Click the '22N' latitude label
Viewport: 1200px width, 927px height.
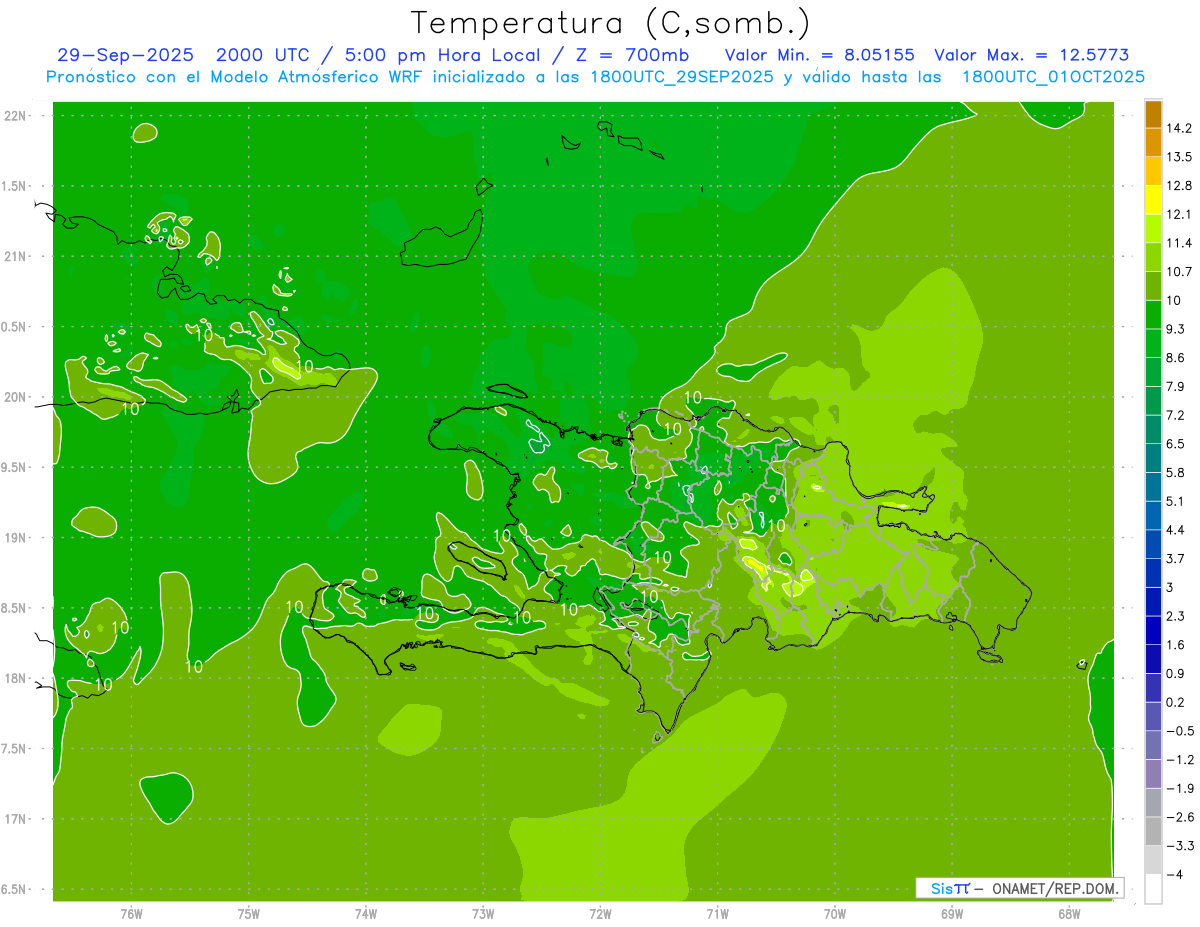15,115
